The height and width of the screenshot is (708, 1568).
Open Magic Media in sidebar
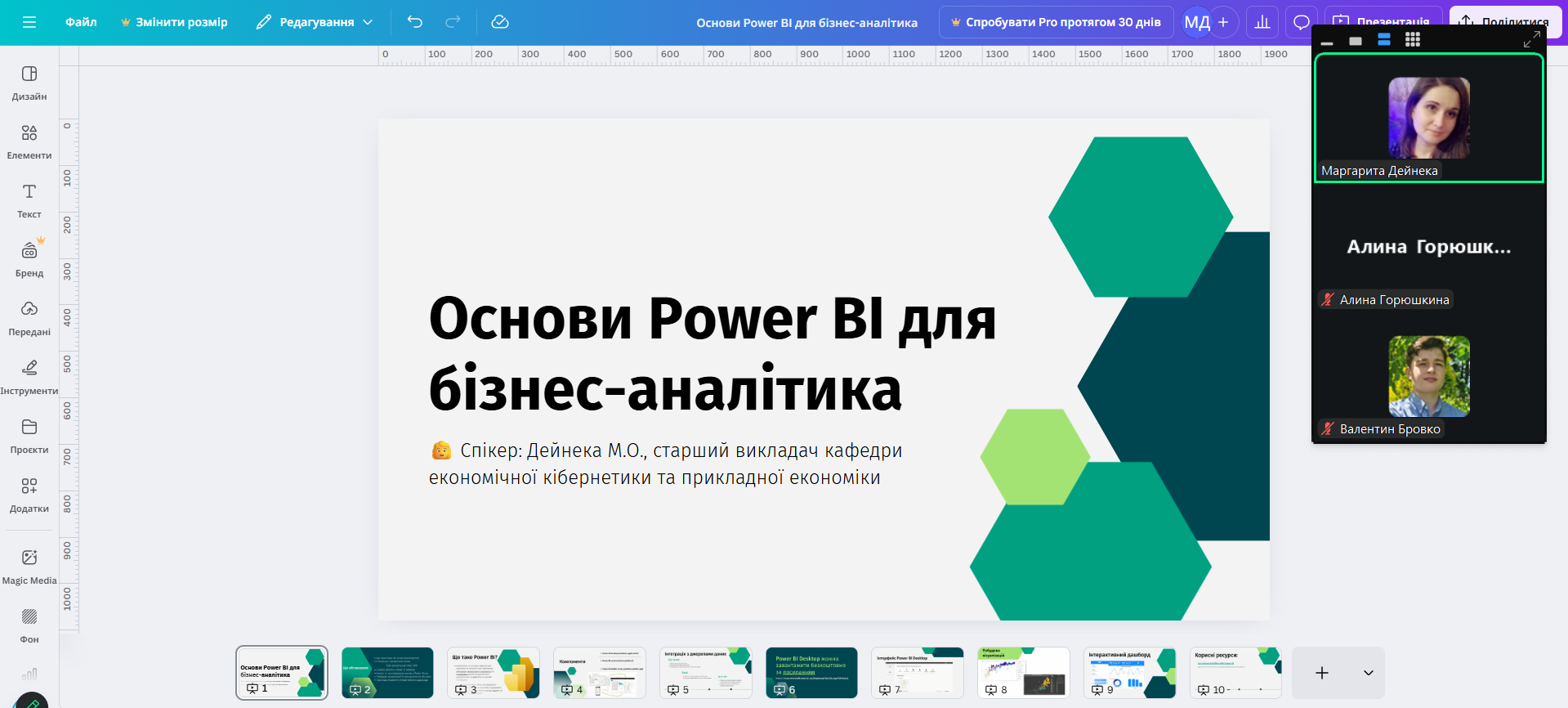pos(29,567)
